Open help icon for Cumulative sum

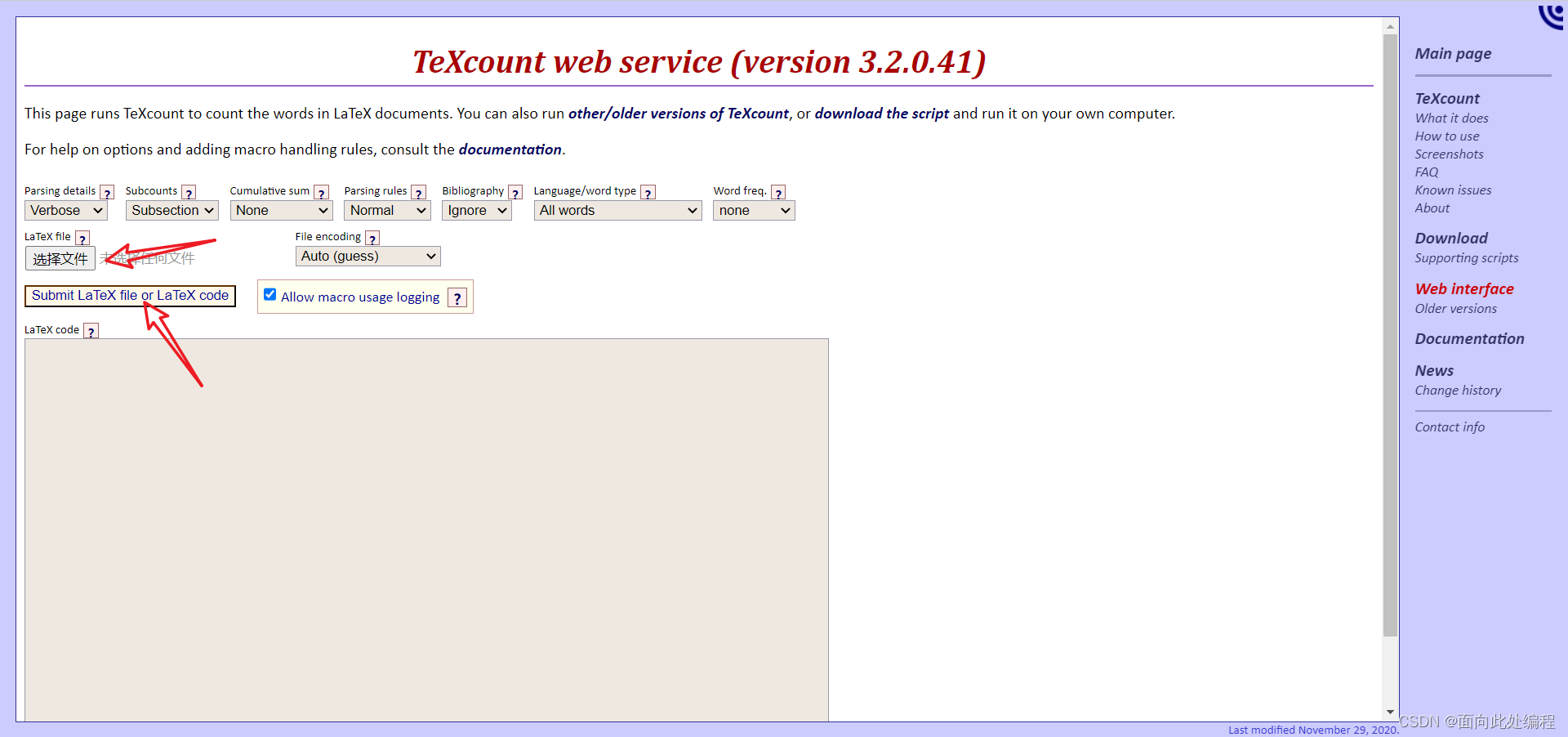(x=321, y=193)
